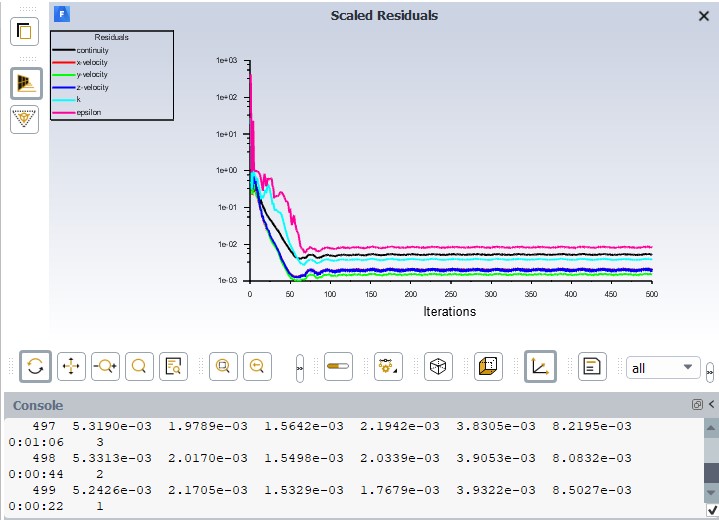Click console value '8.5027e-03'
The image size is (719, 520).
tap(592, 490)
